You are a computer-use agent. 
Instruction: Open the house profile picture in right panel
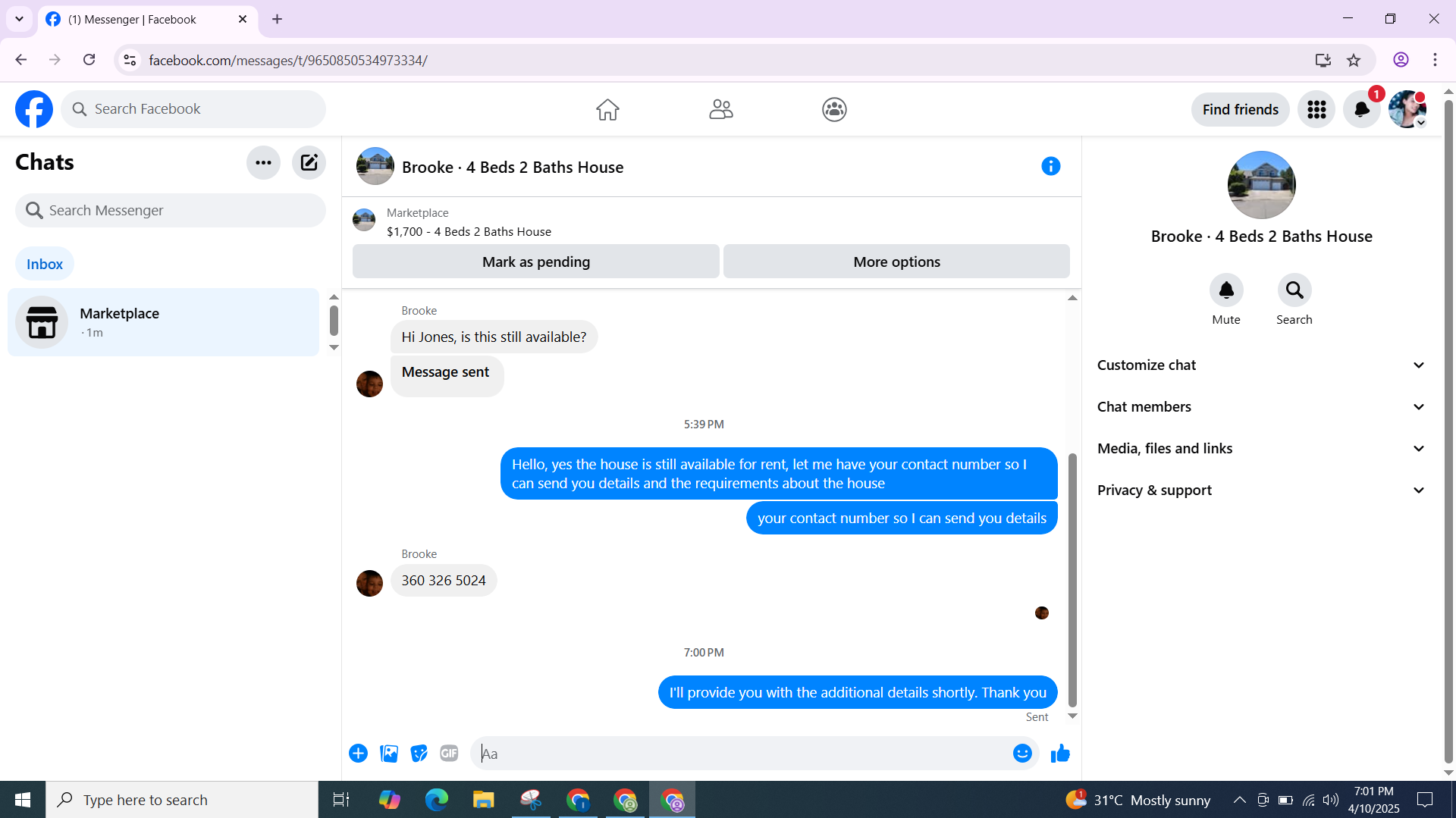(x=1261, y=185)
